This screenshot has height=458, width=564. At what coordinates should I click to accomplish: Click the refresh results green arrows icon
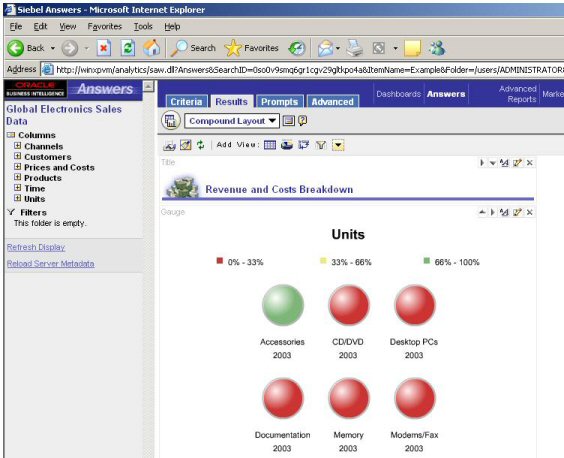click(x=200, y=145)
